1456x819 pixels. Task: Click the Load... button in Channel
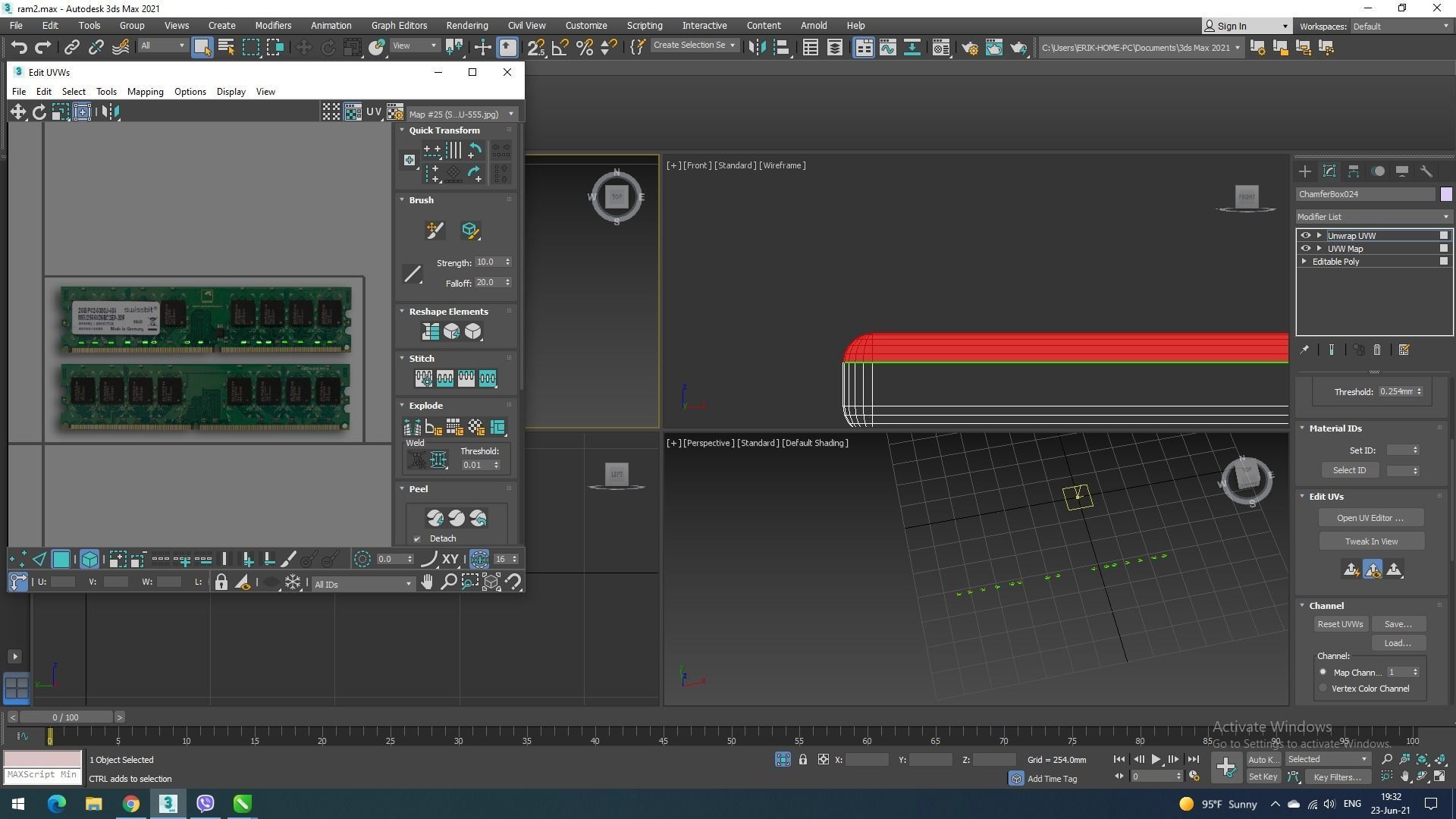point(1398,643)
